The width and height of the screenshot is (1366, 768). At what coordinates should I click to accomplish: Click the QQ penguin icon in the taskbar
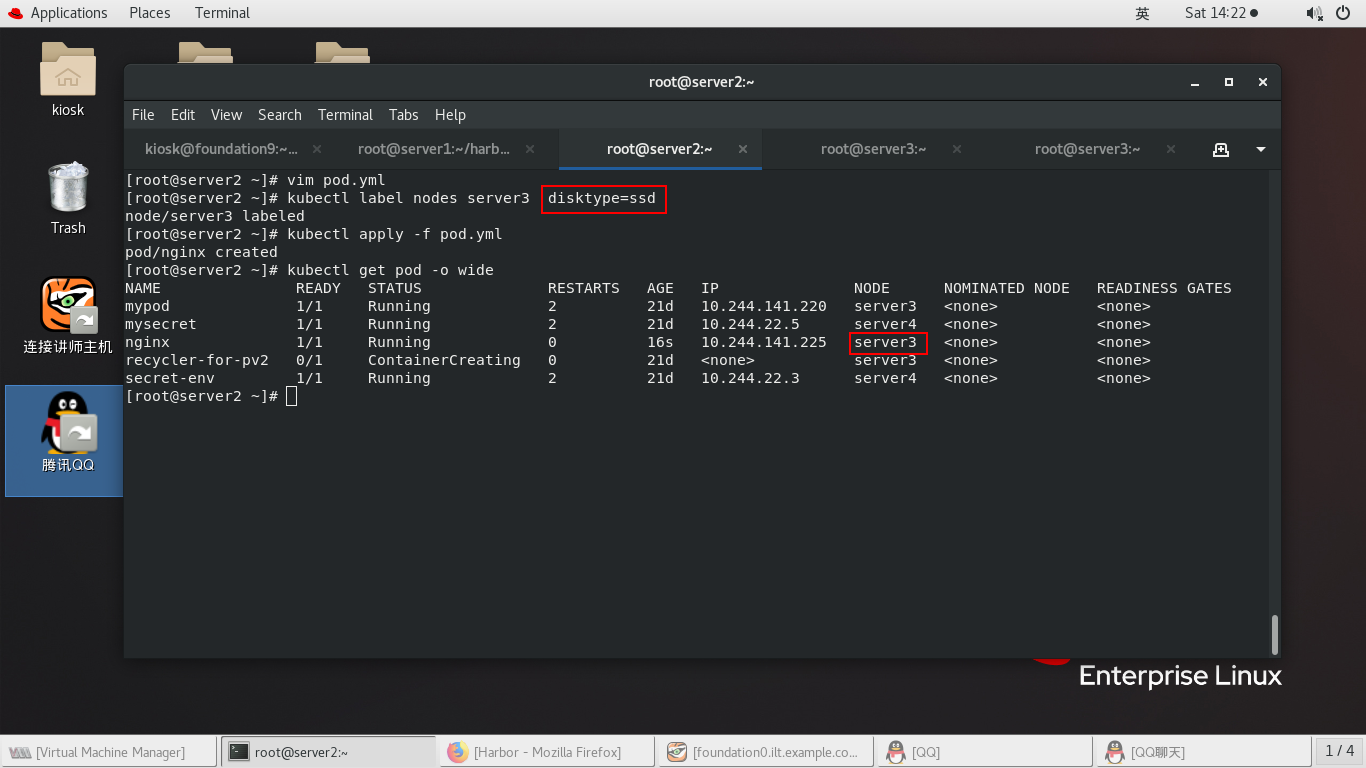pos(895,752)
